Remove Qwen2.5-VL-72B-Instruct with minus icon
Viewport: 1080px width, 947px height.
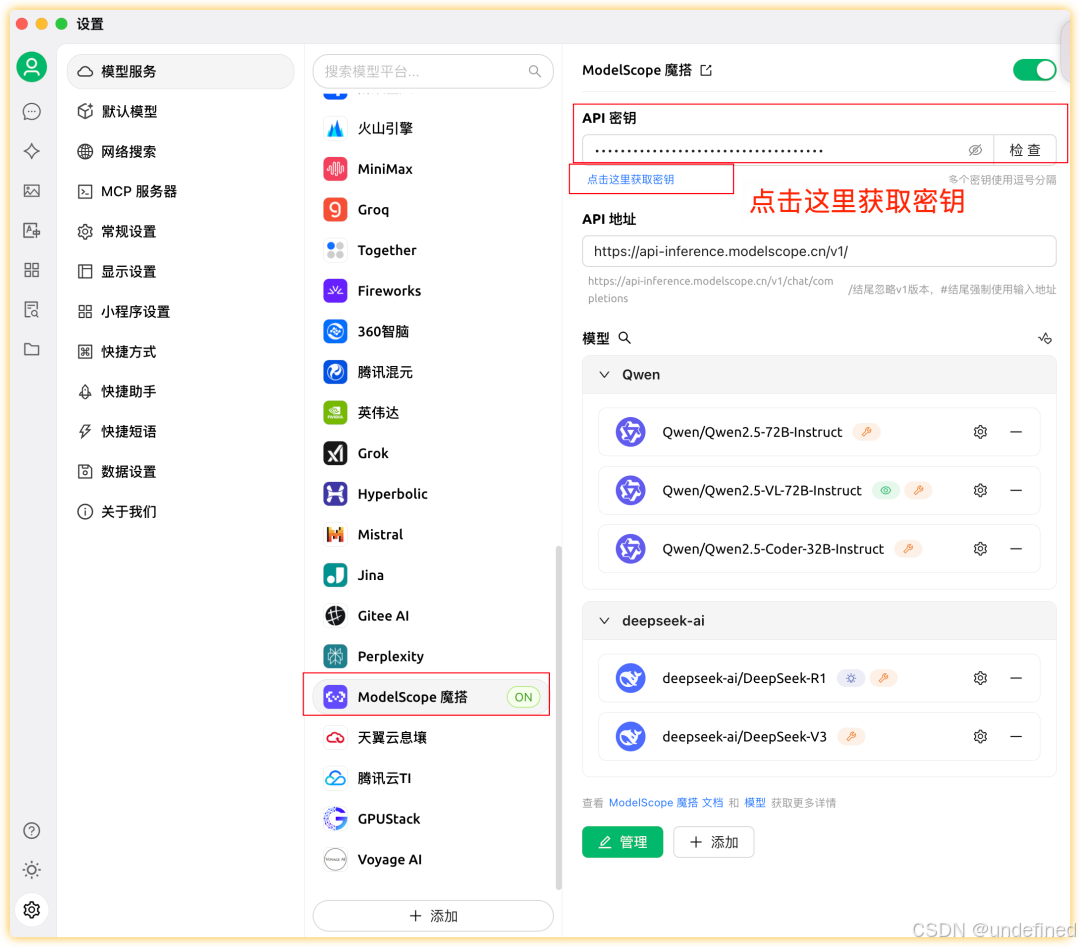(1016, 490)
